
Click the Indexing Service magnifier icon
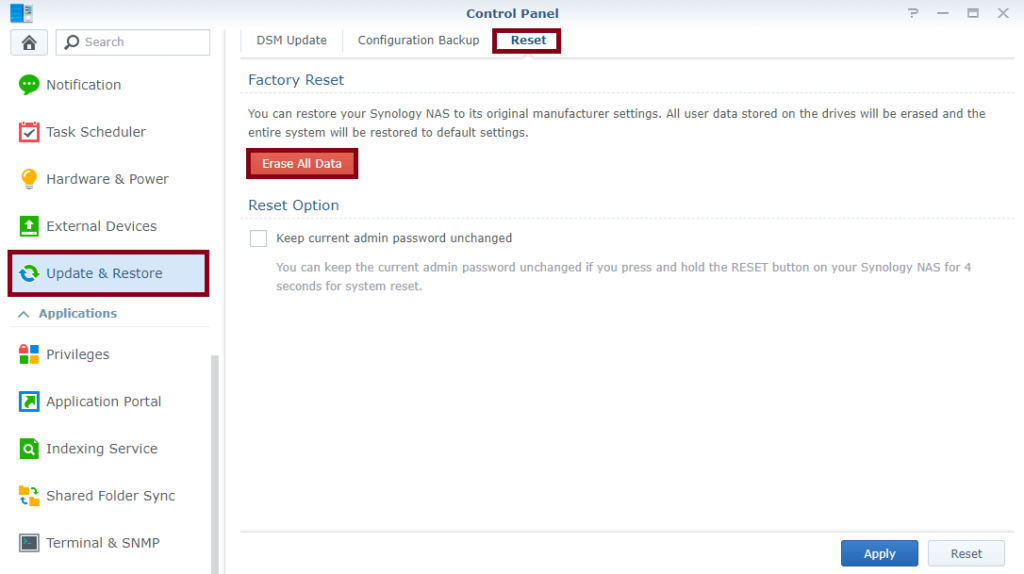click(x=29, y=449)
